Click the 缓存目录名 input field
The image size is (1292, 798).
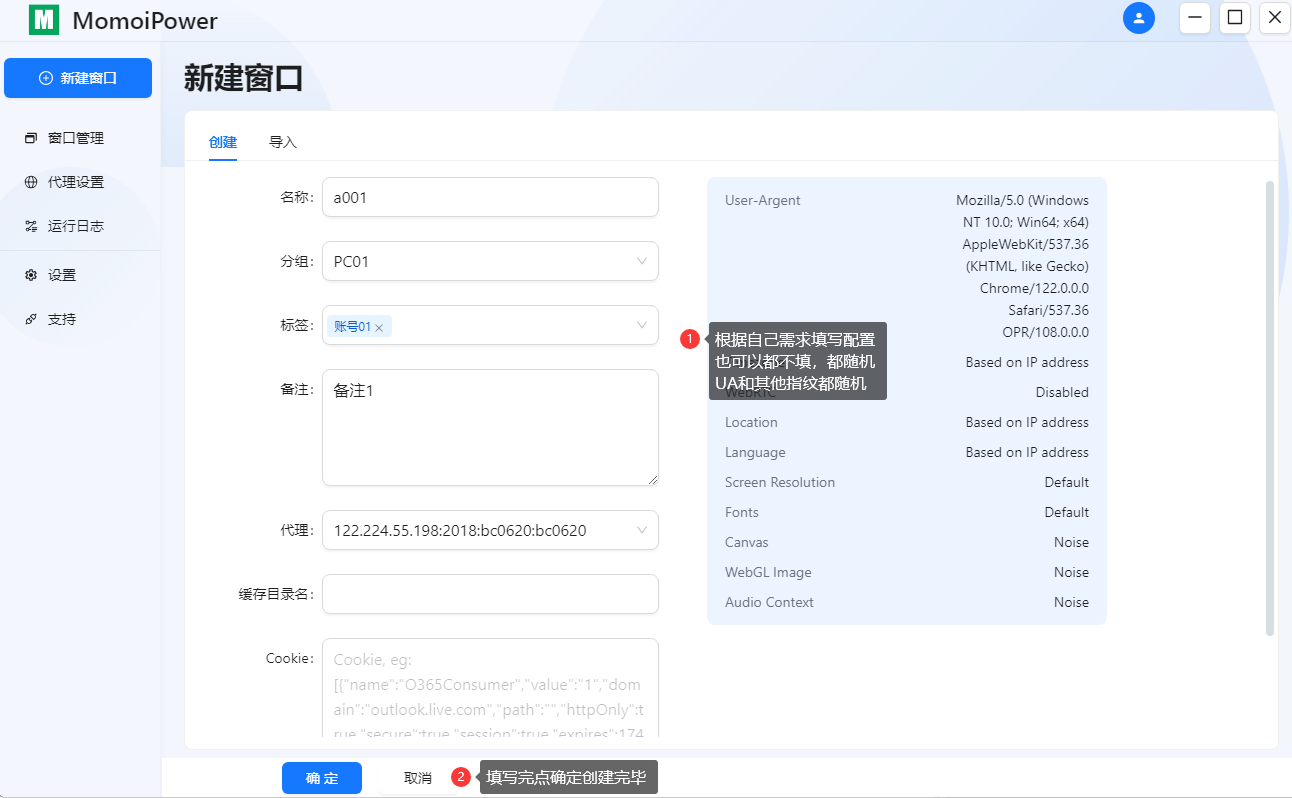[x=490, y=594]
